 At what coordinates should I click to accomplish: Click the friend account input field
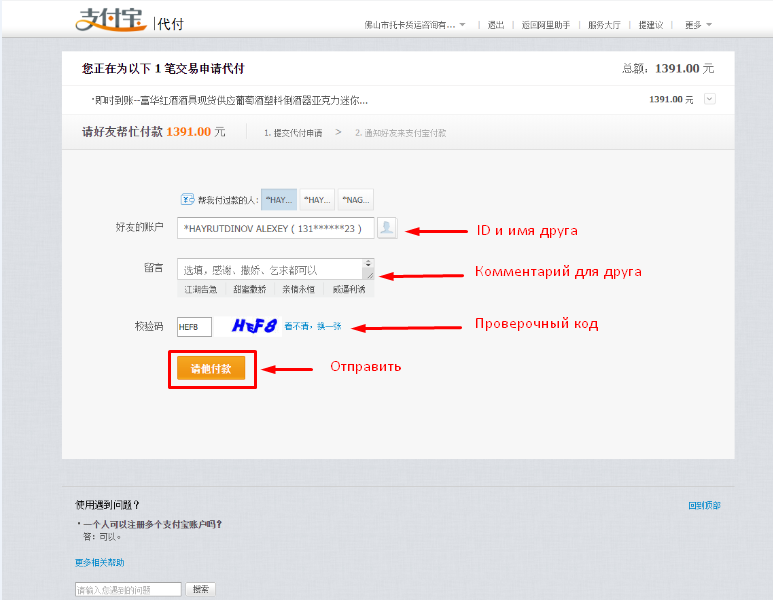point(276,228)
